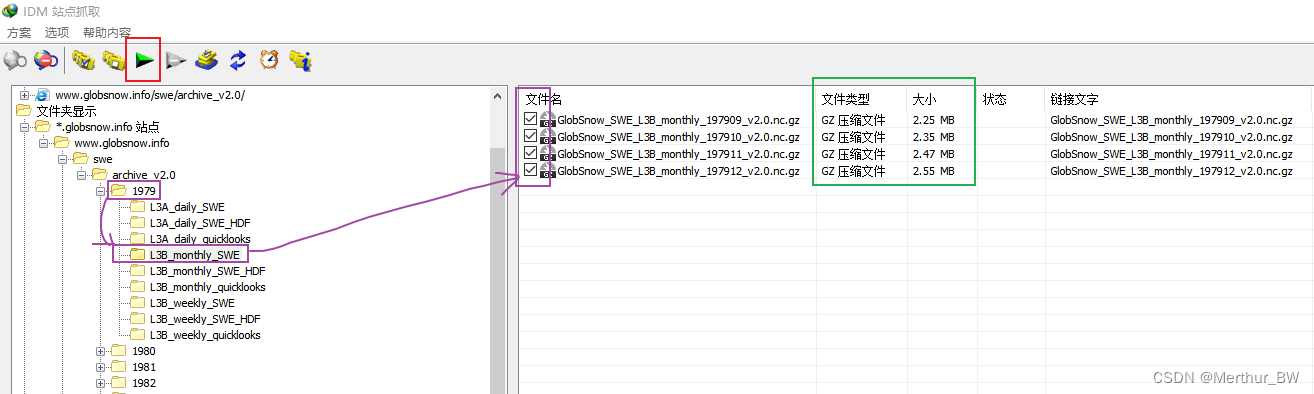
Task: Uncheck the monthly_197909 file checkbox
Action: click(530, 119)
